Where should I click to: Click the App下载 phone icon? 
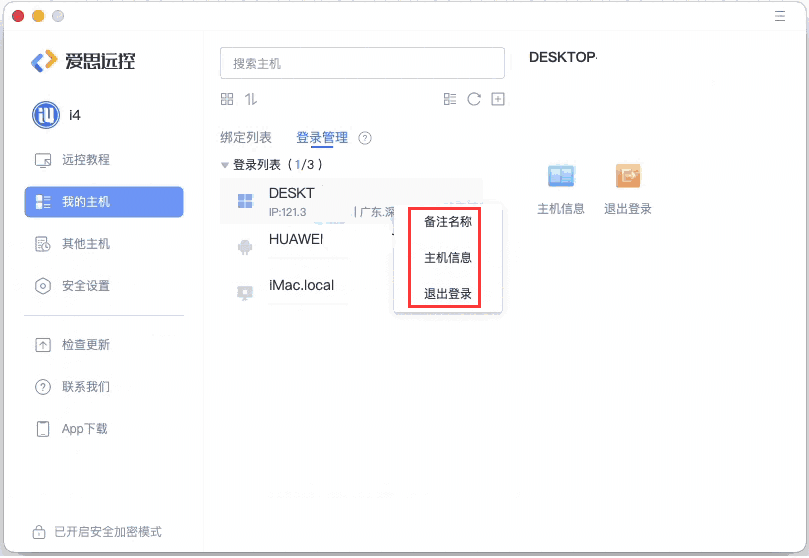point(43,429)
